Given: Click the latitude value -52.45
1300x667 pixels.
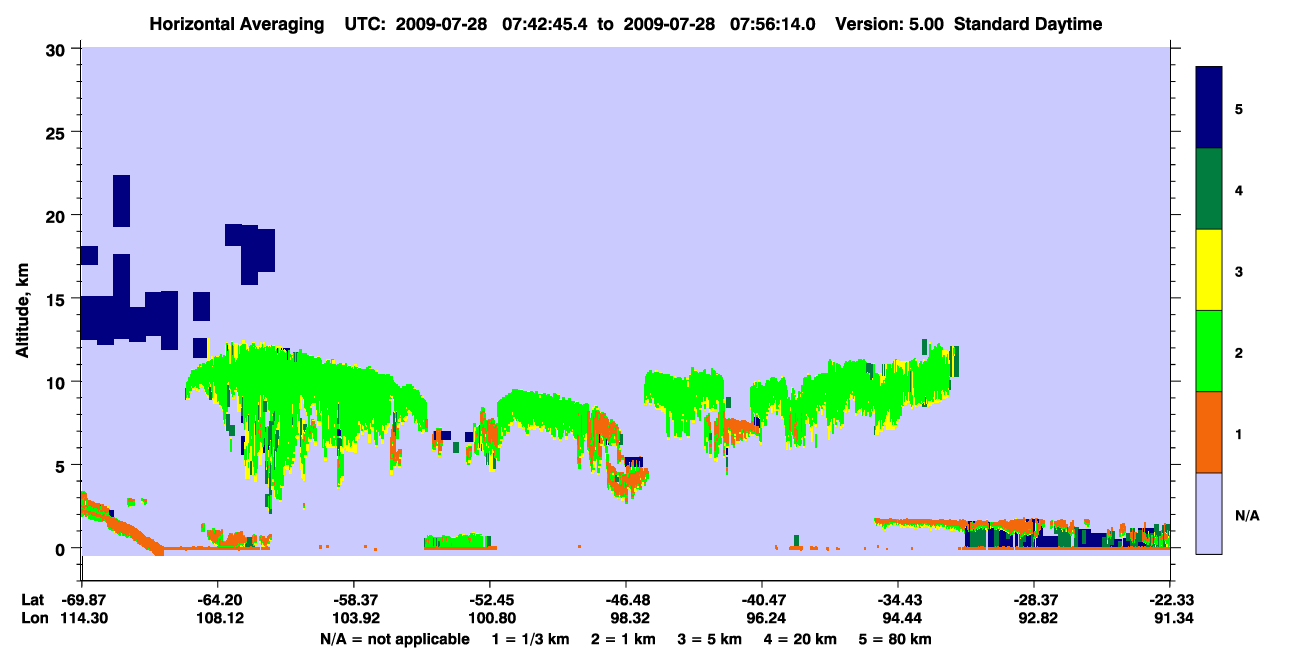Looking at the screenshot, I should point(490,600).
